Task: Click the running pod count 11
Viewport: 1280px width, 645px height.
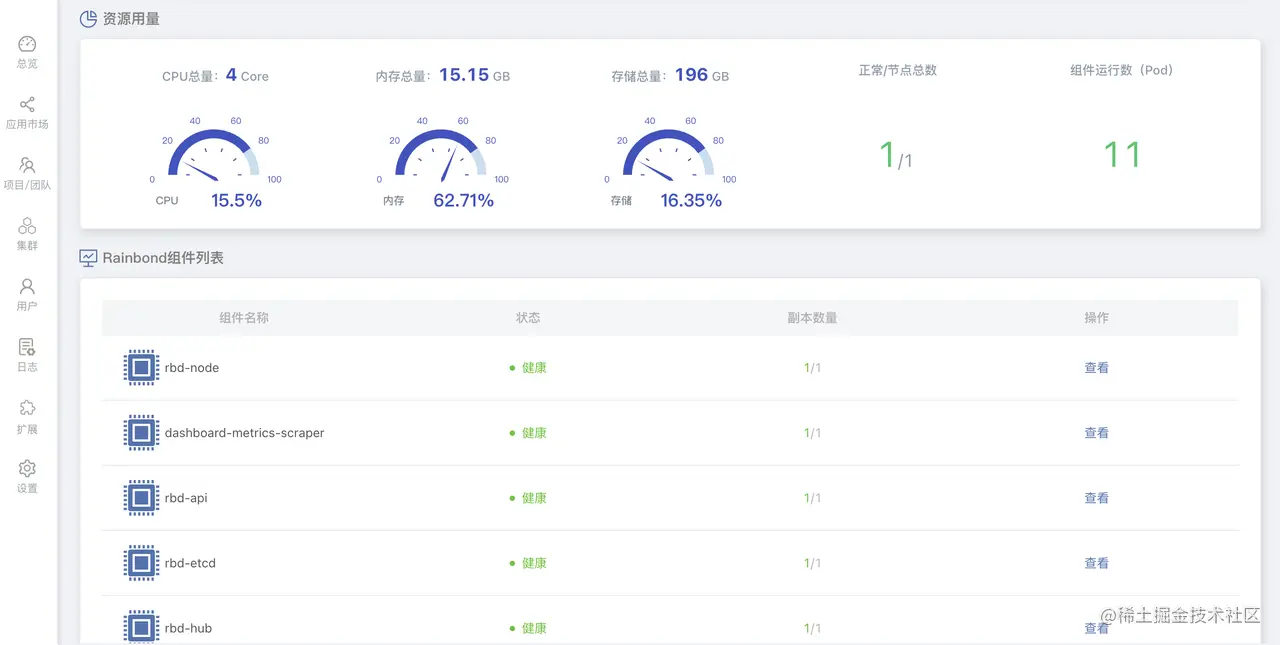Action: pyautogui.click(x=1122, y=155)
